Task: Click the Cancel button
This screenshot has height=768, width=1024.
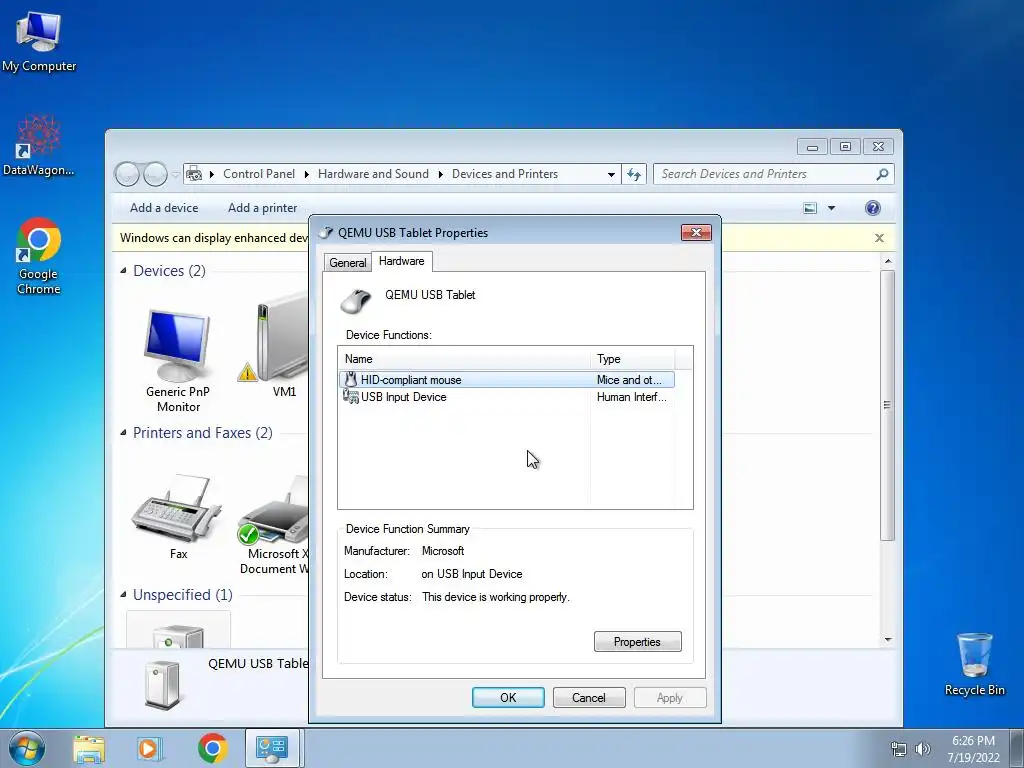Action: [x=589, y=697]
